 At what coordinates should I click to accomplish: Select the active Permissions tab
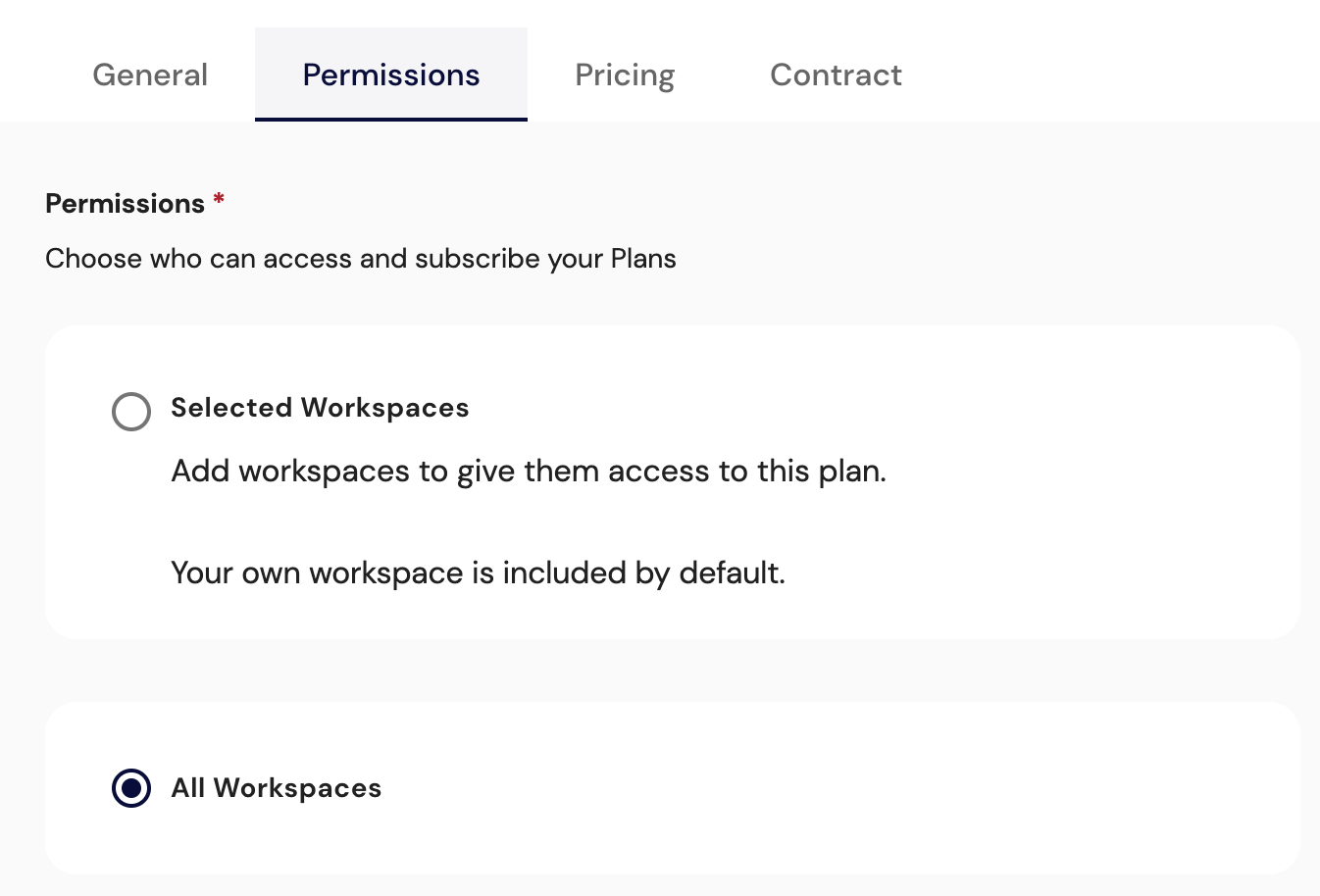pos(391,75)
